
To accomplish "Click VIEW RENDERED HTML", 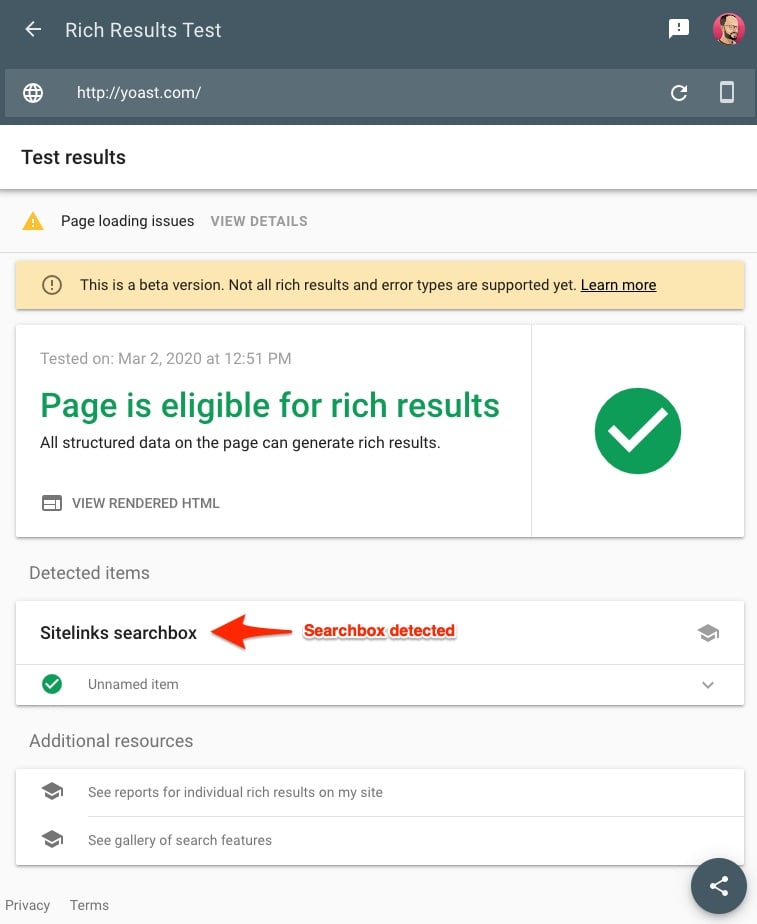I will coord(146,503).
